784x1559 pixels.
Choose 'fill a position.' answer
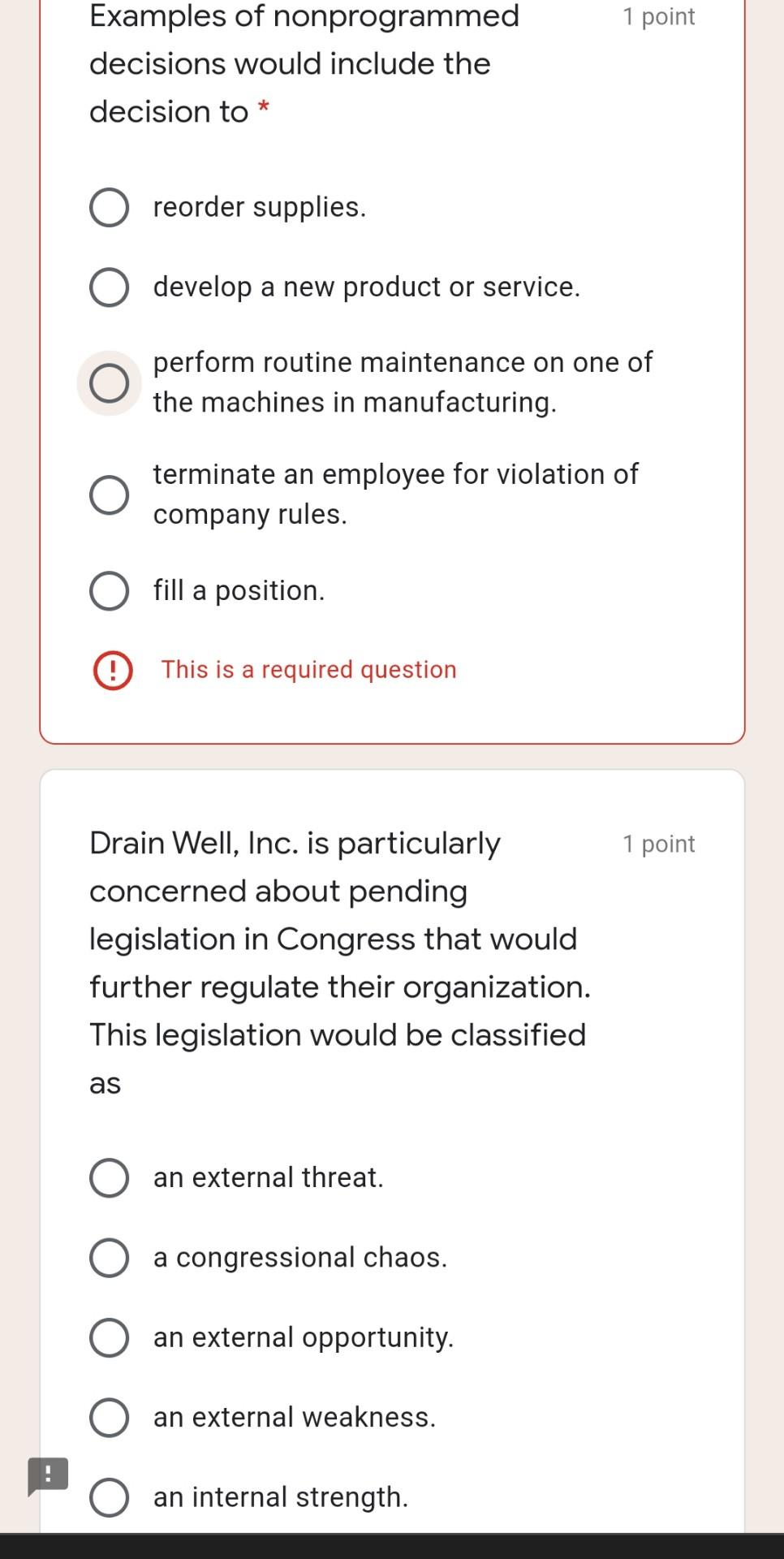[110, 589]
